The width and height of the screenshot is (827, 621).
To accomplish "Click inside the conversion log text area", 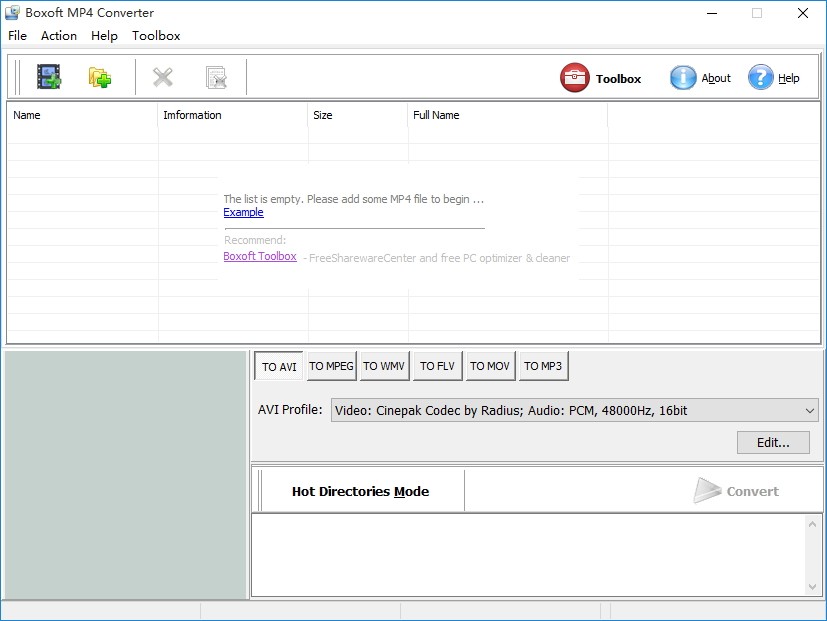I will tap(529, 555).
